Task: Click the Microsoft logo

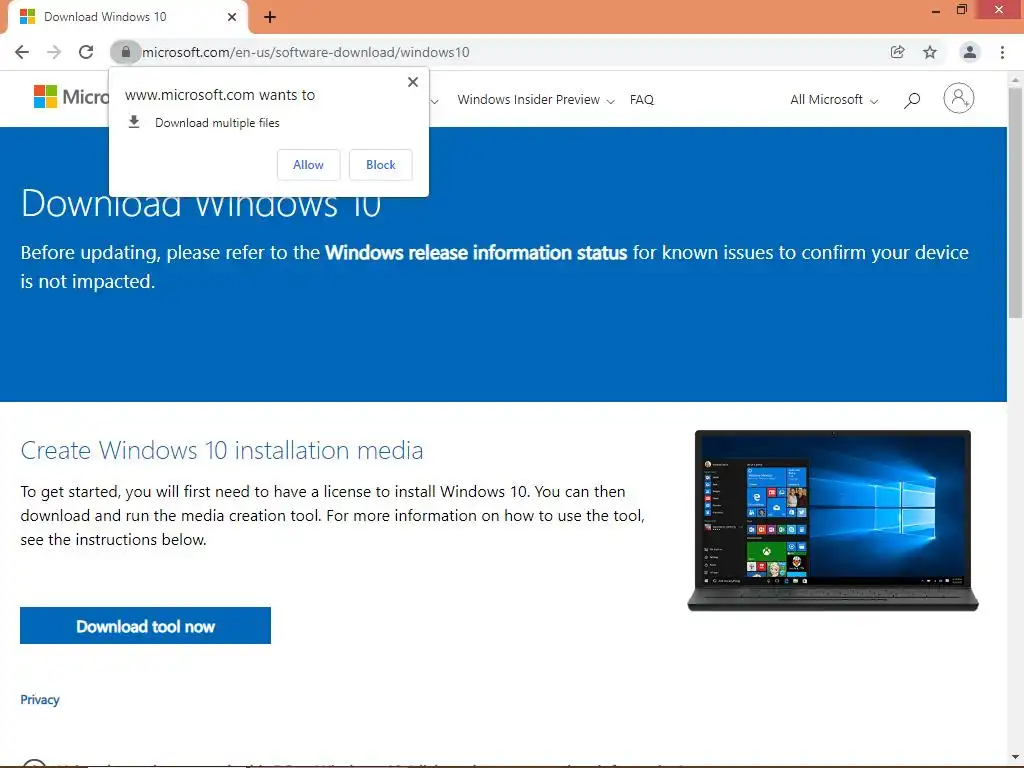Action: click(71, 97)
